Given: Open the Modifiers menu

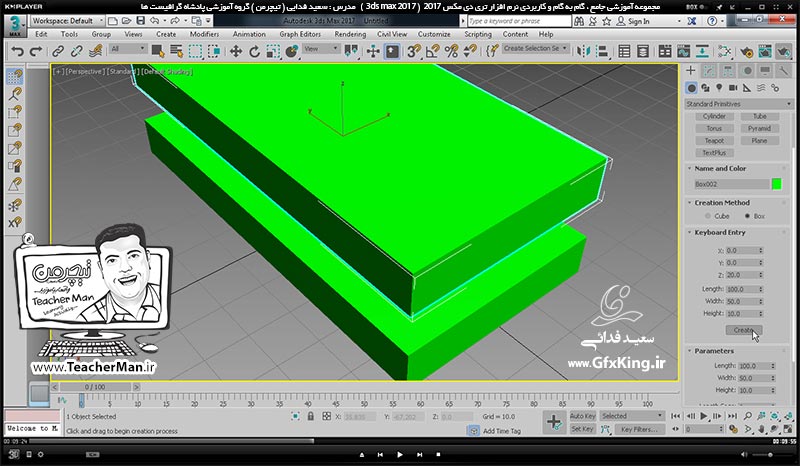Looking at the screenshot, I should click(x=204, y=34).
